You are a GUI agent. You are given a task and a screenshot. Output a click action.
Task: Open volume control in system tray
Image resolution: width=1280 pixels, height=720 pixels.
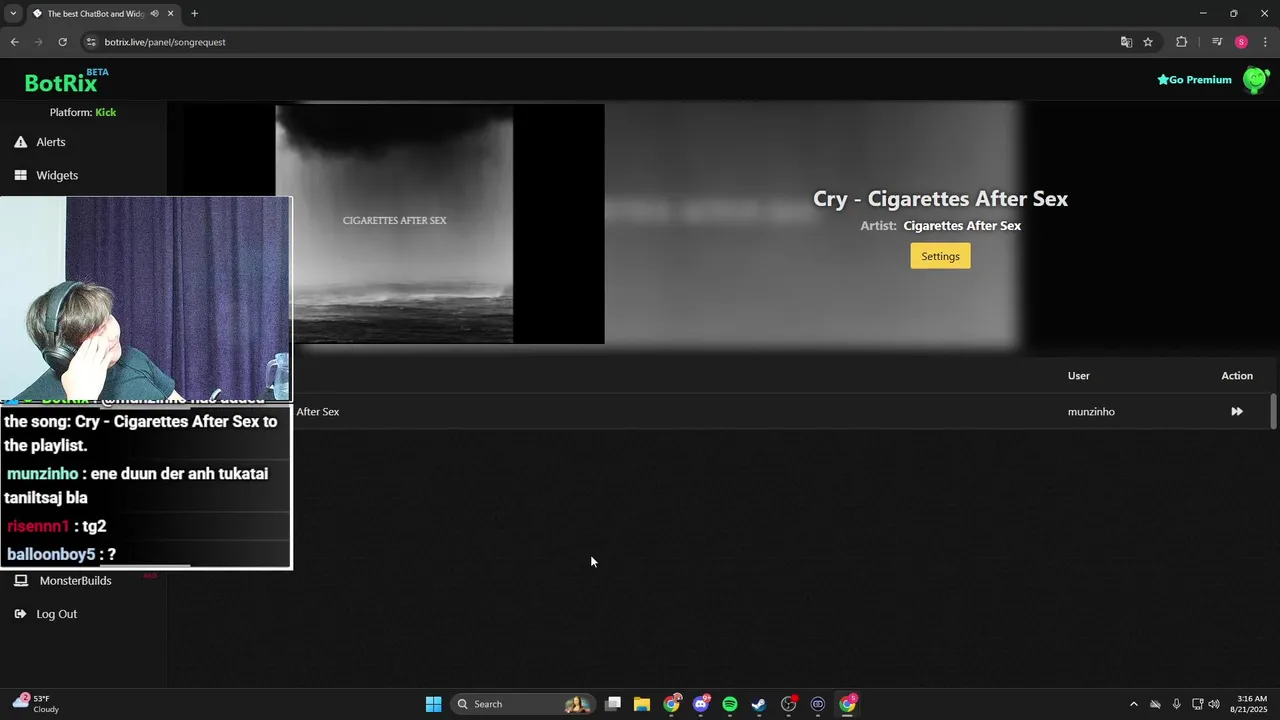1214,704
